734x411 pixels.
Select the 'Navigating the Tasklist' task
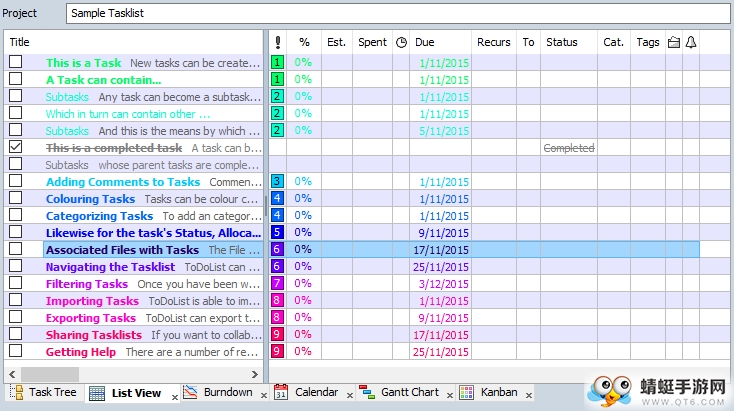[x=110, y=267]
